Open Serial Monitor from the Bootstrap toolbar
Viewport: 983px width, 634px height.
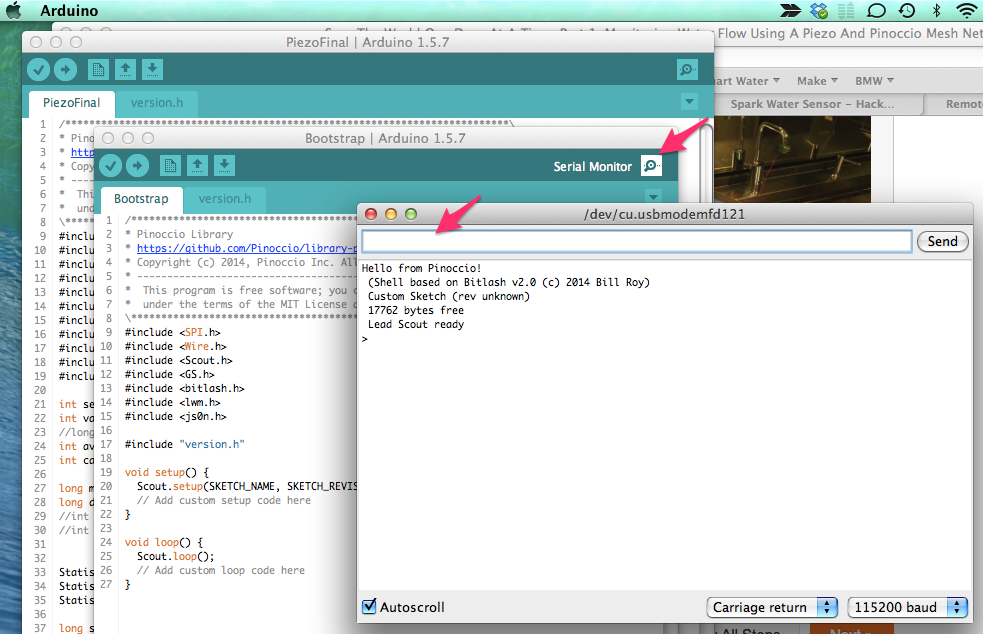651,166
